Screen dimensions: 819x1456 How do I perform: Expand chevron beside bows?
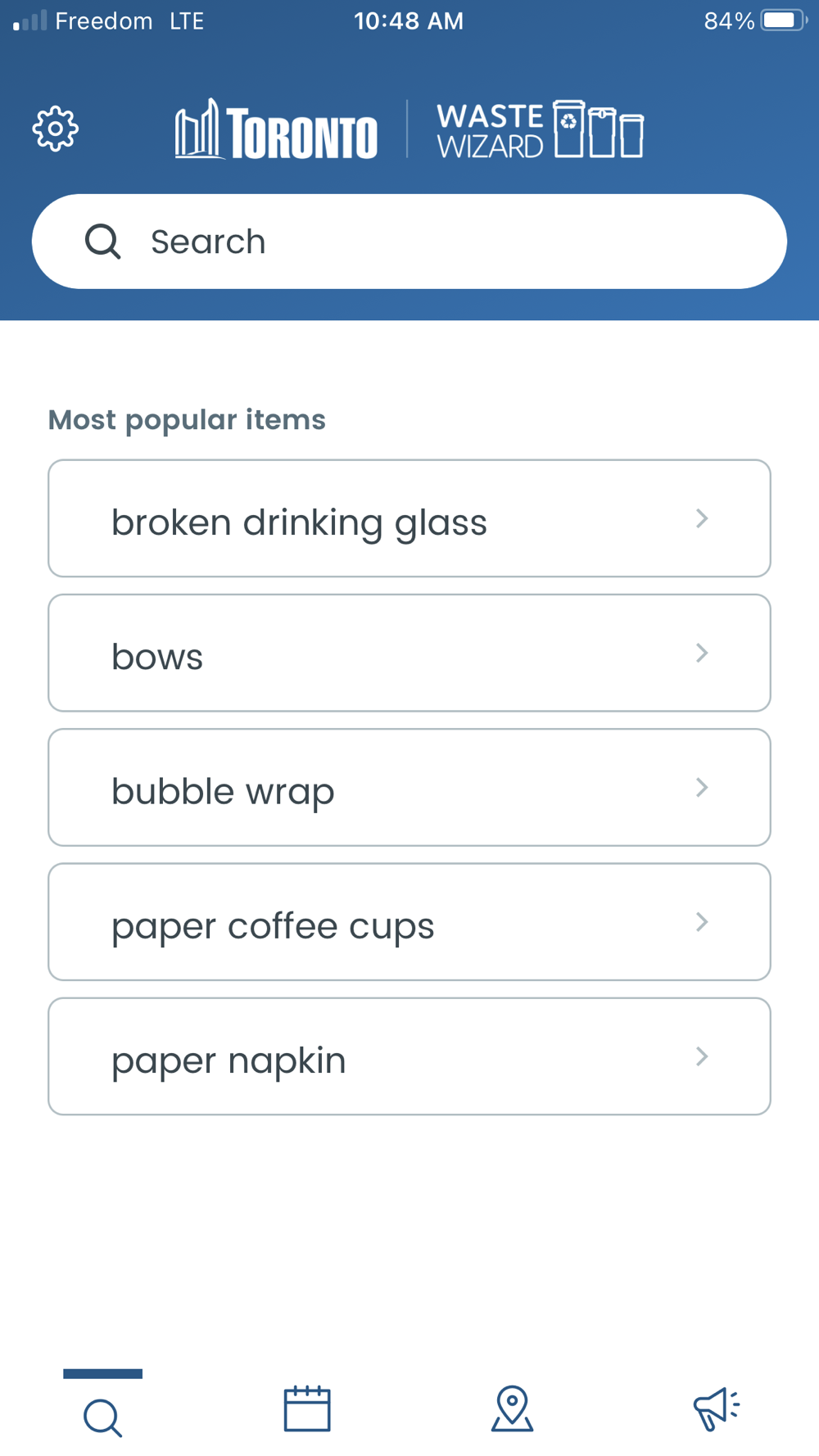[x=702, y=653]
